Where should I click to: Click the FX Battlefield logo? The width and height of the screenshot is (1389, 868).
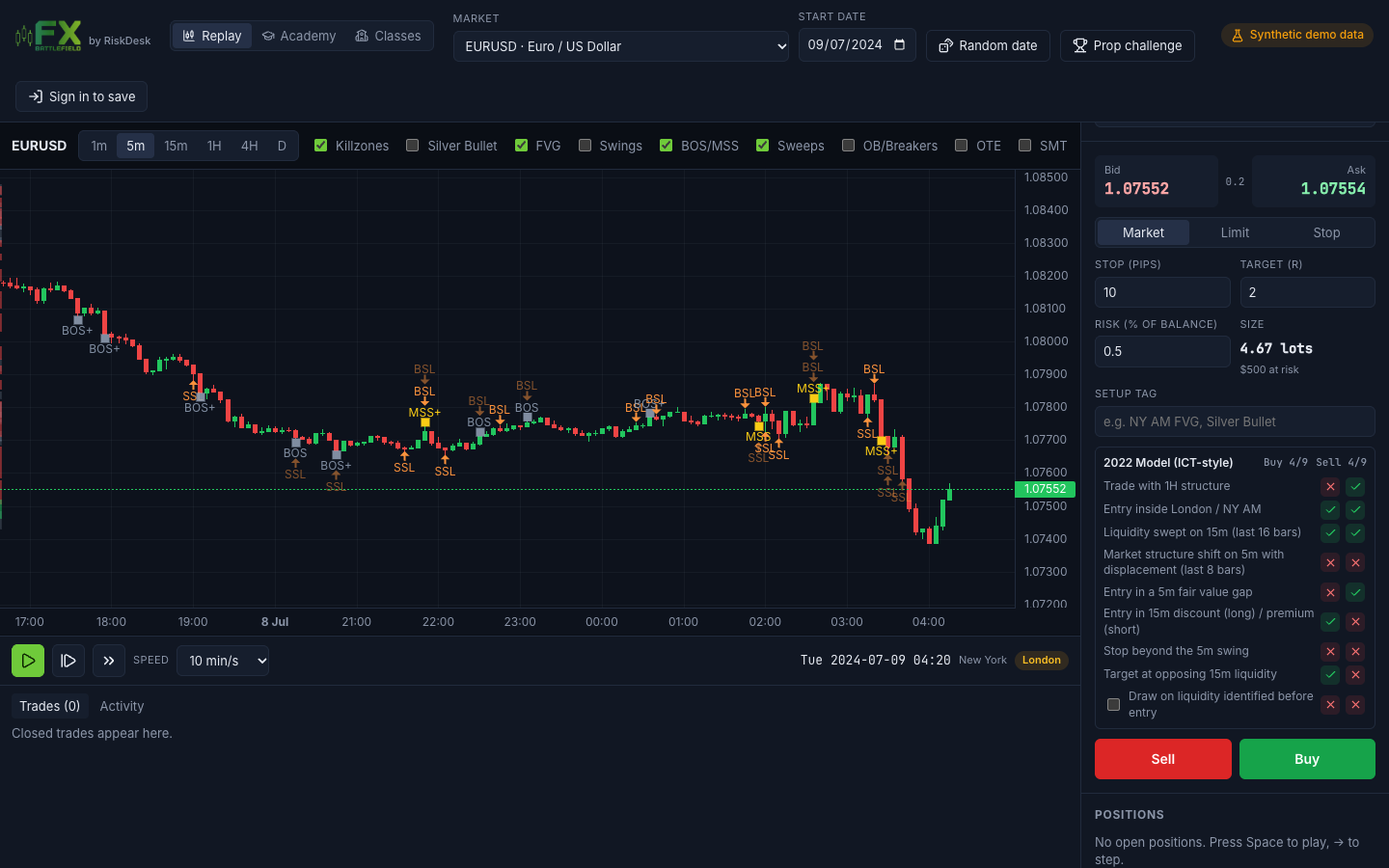click(48, 36)
